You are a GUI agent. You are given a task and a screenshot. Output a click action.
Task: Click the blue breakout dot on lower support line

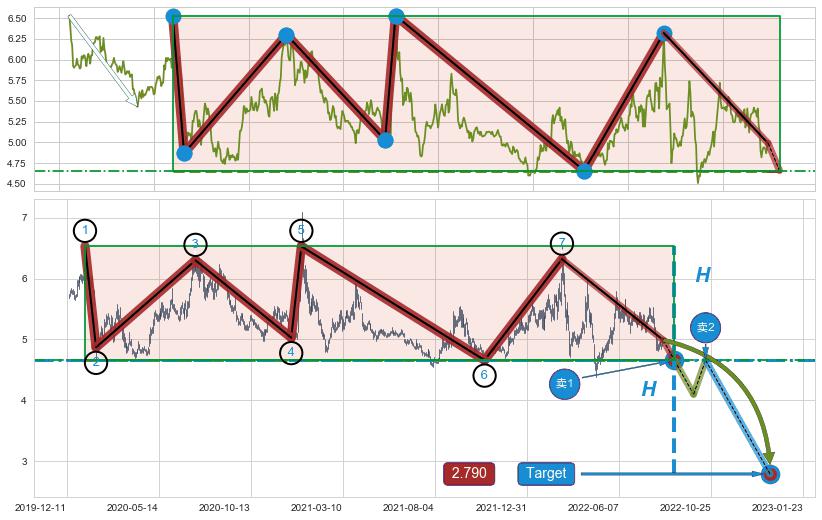click(674, 359)
